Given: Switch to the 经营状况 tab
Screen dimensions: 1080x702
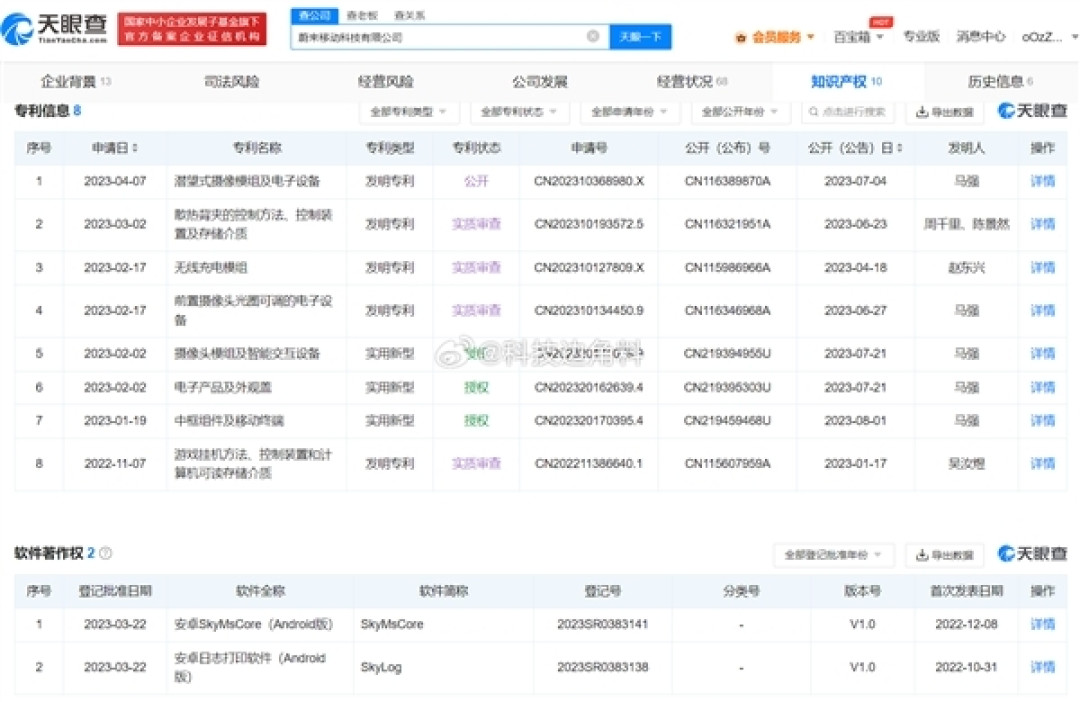Looking at the screenshot, I should tap(692, 81).
